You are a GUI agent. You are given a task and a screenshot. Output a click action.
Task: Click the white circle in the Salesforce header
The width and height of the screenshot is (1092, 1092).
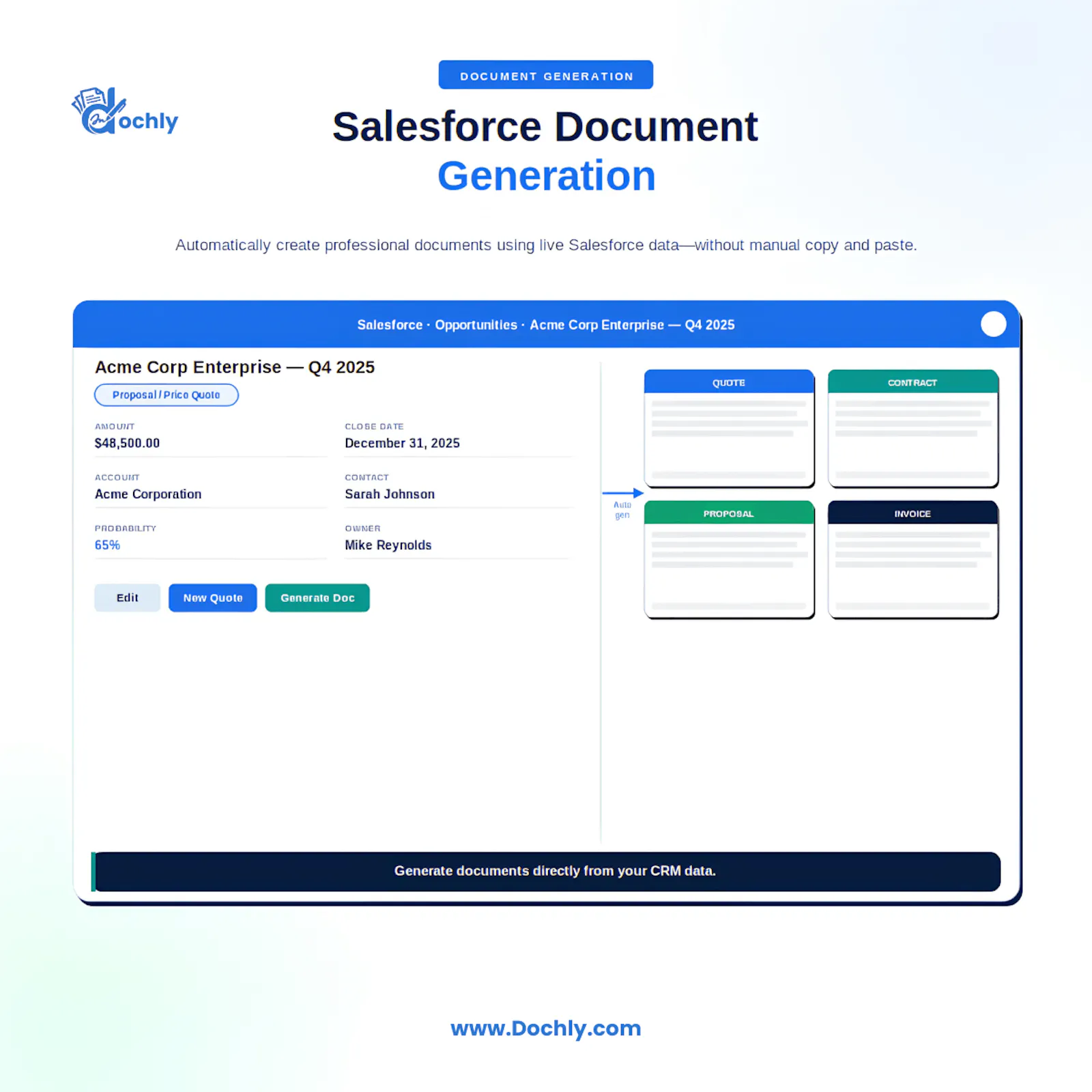pyautogui.click(x=993, y=324)
